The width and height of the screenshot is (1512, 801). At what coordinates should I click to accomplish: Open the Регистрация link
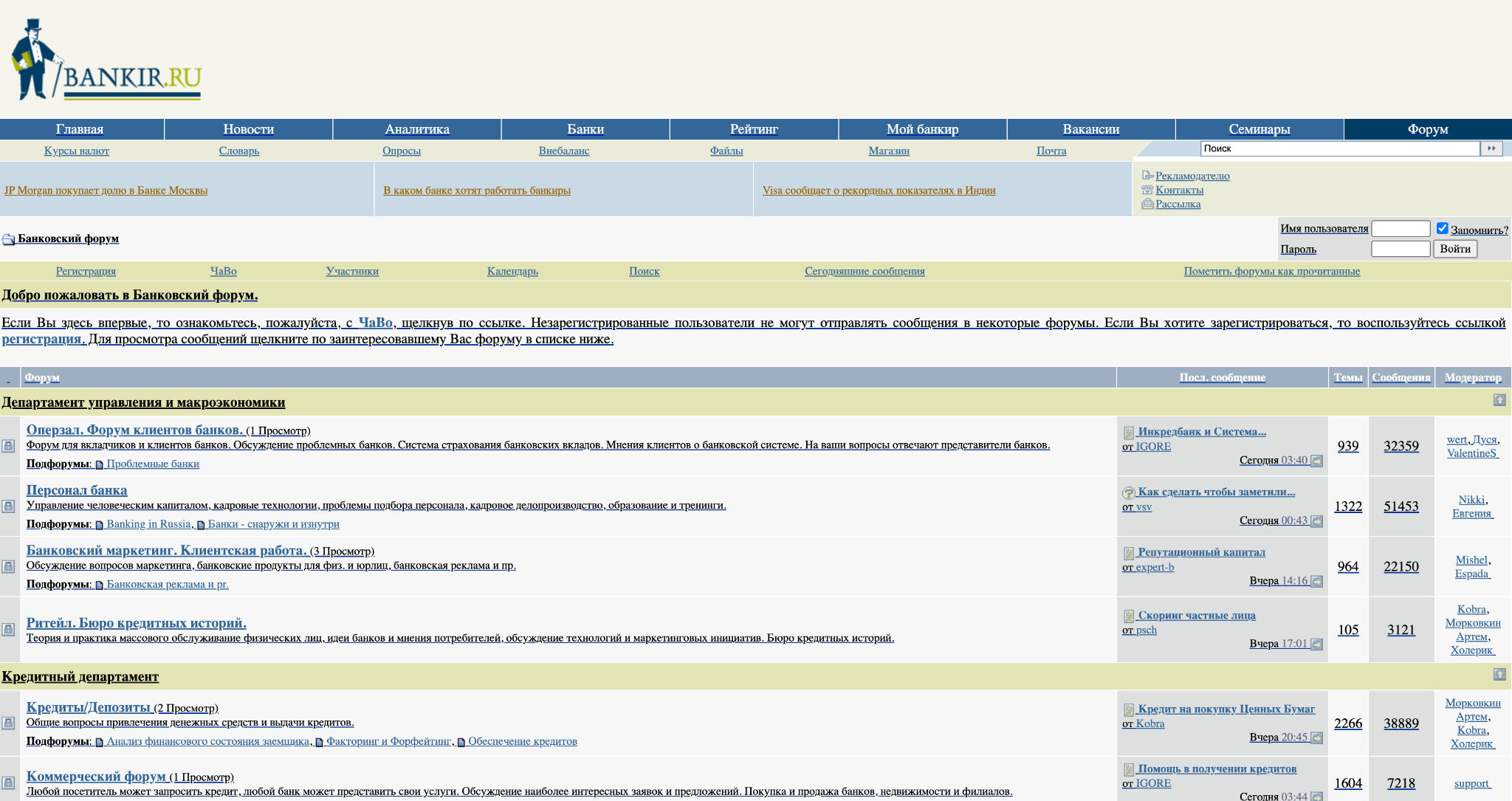[86, 271]
